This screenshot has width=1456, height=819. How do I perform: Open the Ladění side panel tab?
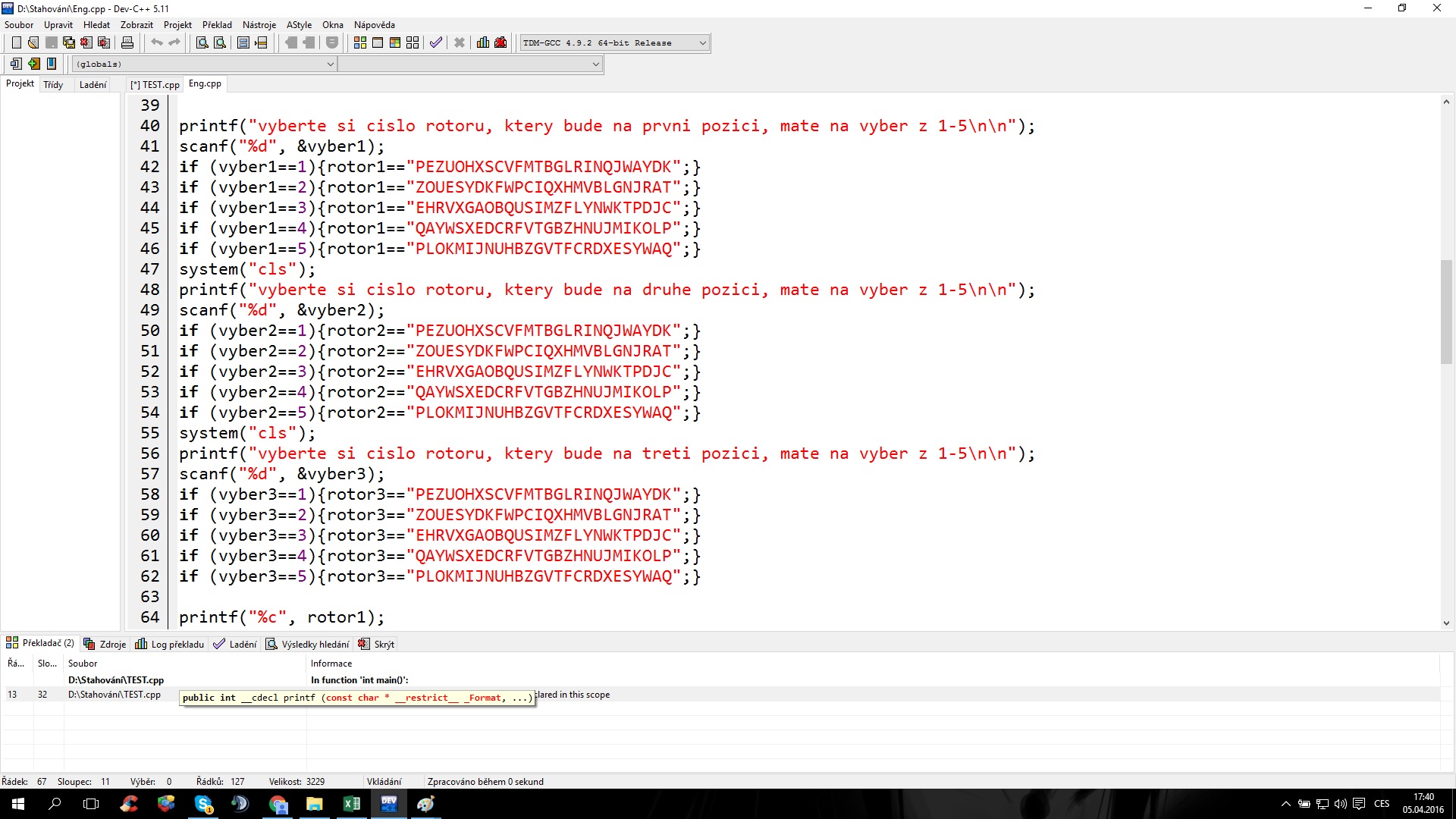pyautogui.click(x=93, y=84)
